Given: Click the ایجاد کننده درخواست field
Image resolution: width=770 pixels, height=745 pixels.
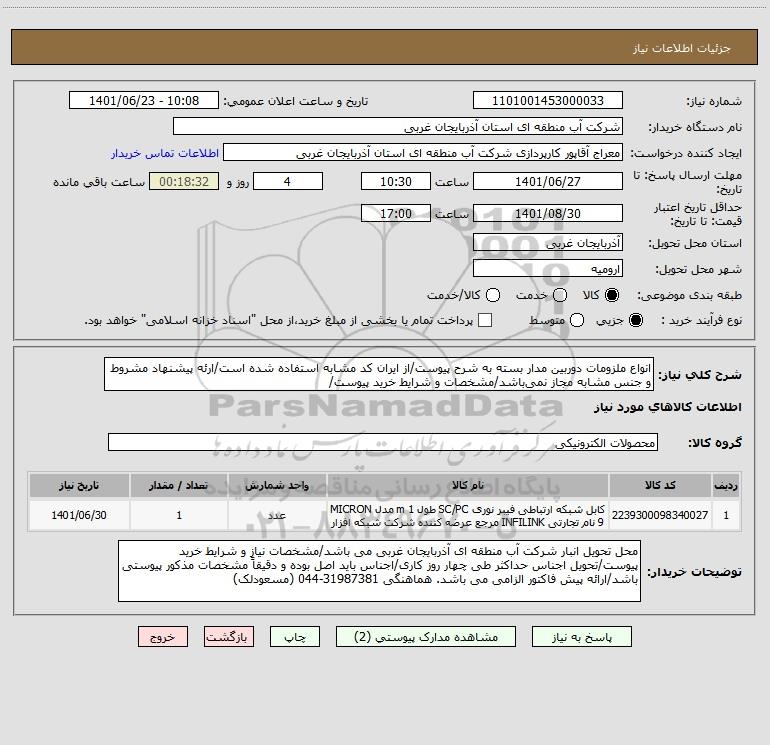Looking at the screenshot, I should 423,153.
